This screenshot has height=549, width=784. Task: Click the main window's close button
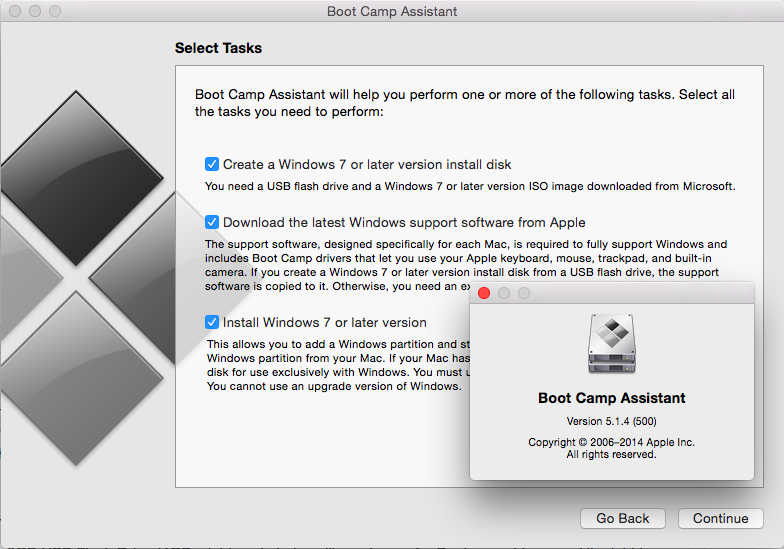[15, 10]
